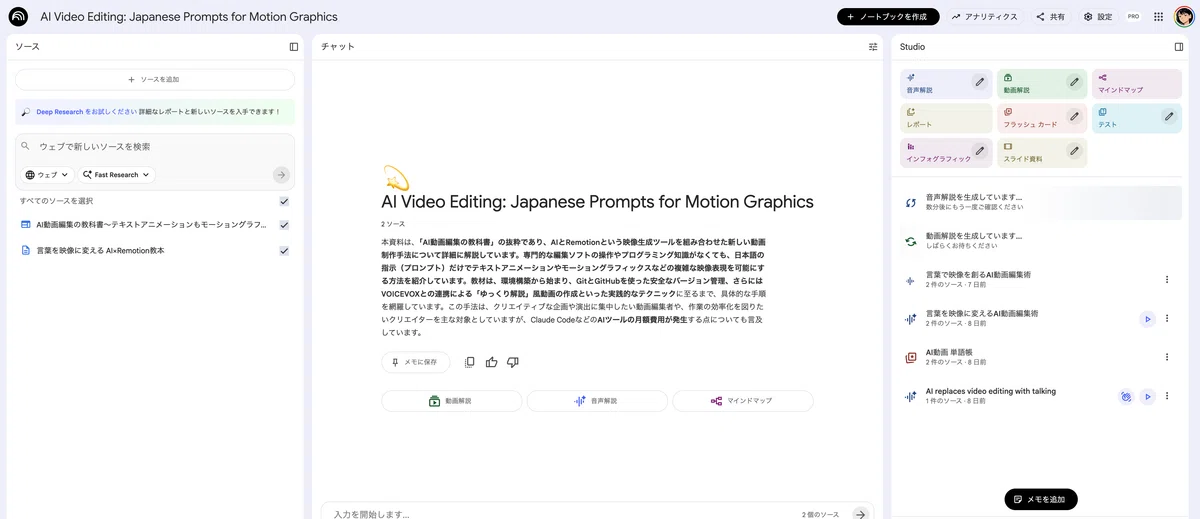Click the PRO badge
The width and height of the screenshot is (1200, 519).
pyautogui.click(x=1133, y=17)
